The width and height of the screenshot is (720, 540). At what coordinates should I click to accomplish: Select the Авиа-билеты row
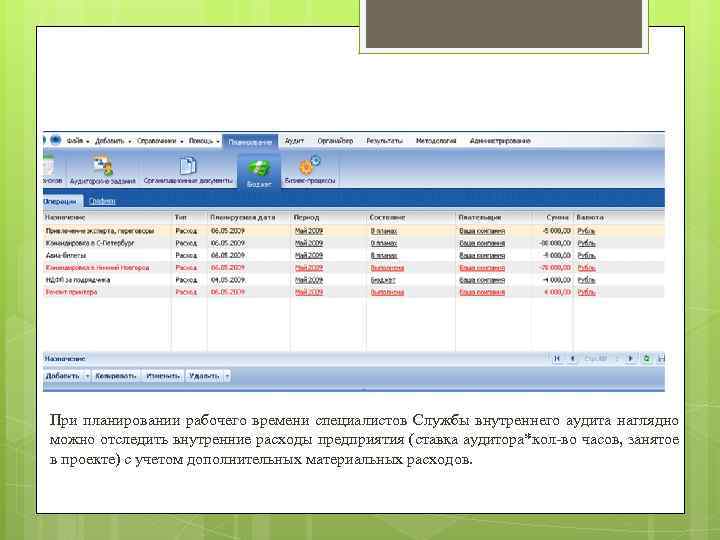pyautogui.click(x=354, y=255)
